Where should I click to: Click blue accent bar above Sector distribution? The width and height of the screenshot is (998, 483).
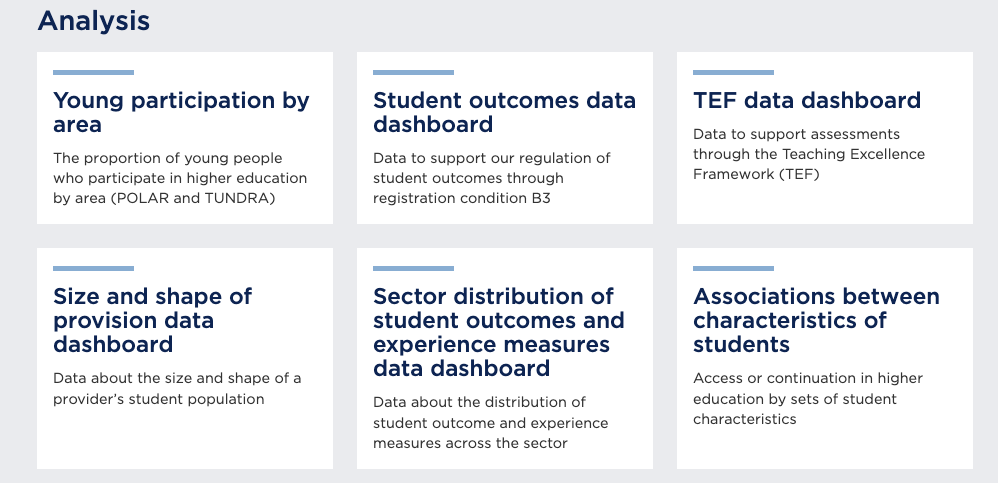coord(414,269)
